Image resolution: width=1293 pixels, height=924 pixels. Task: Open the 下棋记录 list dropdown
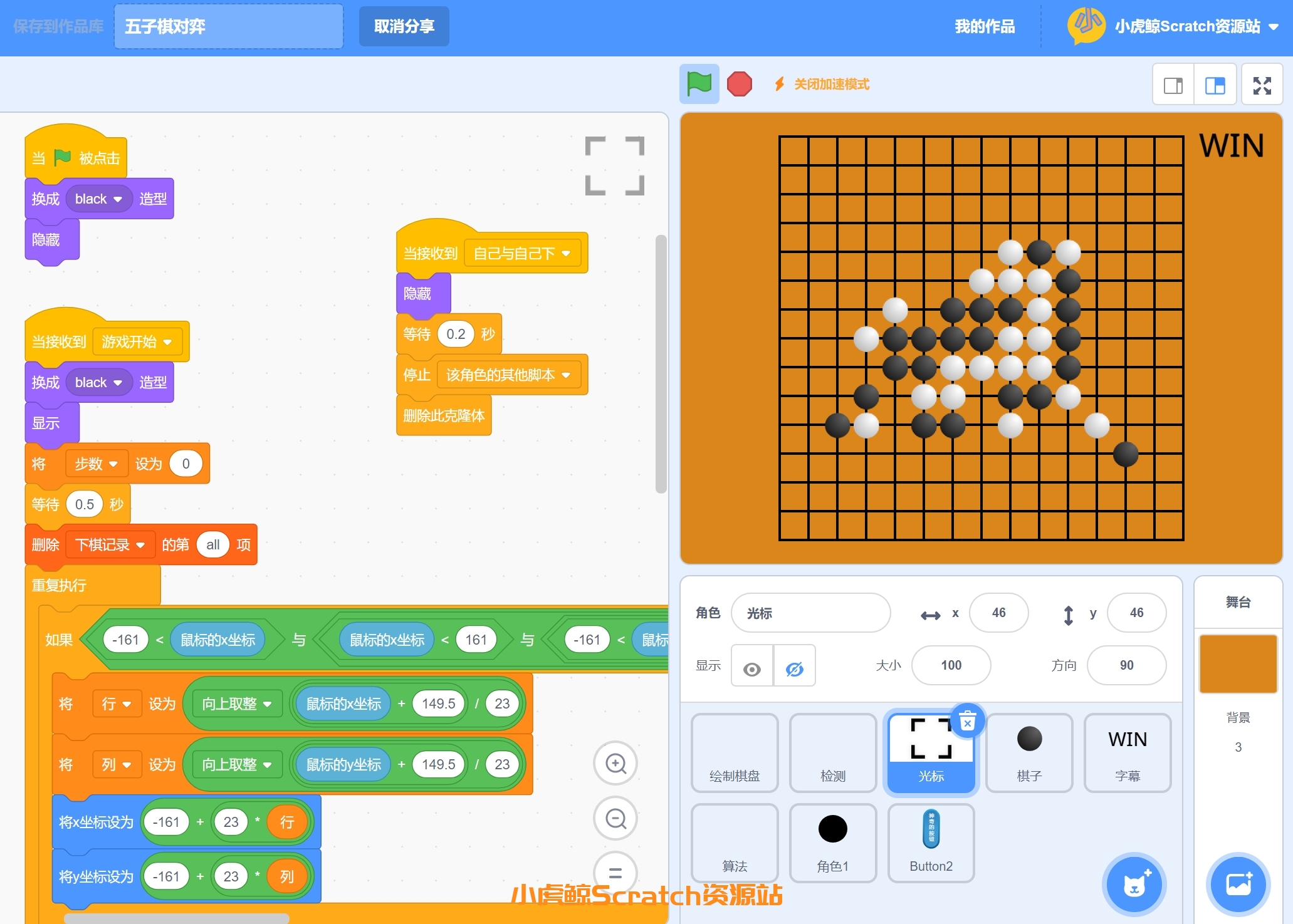click(110, 544)
